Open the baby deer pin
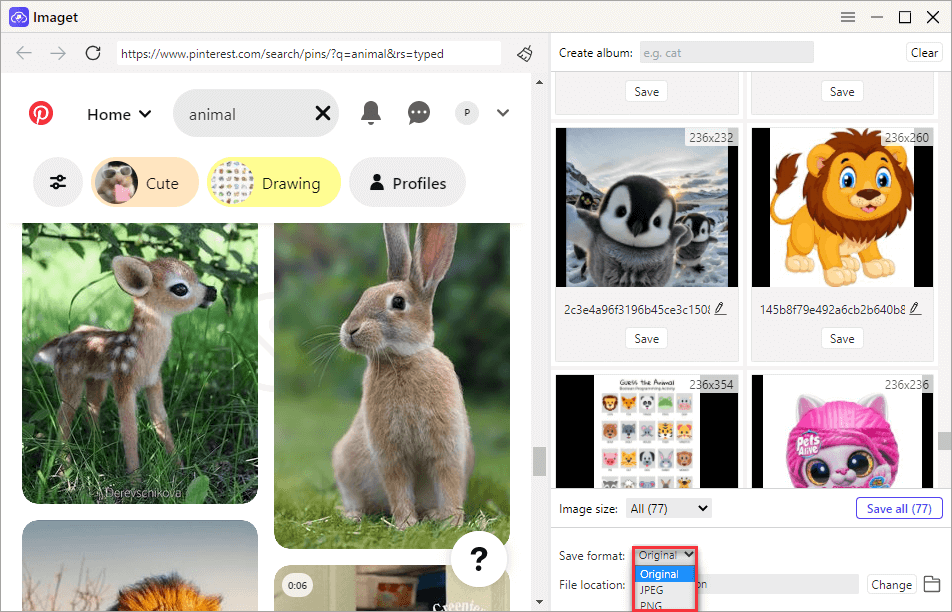The width and height of the screenshot is (952, 612). pos(140,363)
